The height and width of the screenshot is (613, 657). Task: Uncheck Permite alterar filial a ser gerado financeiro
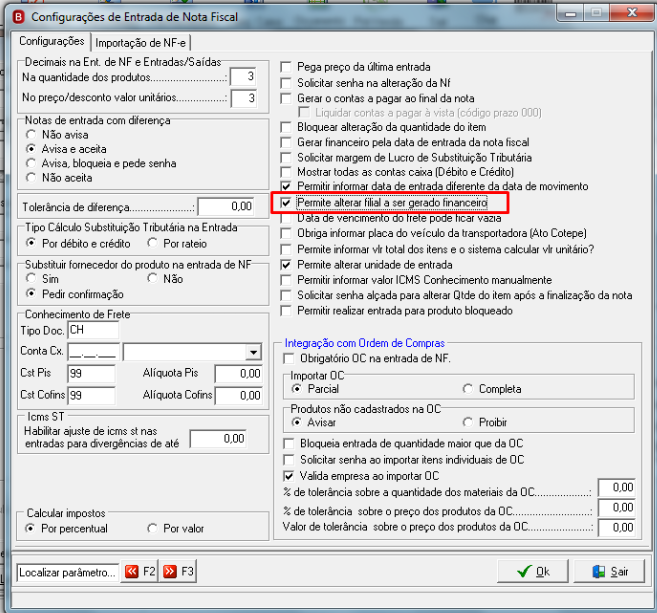coord(286,203)
